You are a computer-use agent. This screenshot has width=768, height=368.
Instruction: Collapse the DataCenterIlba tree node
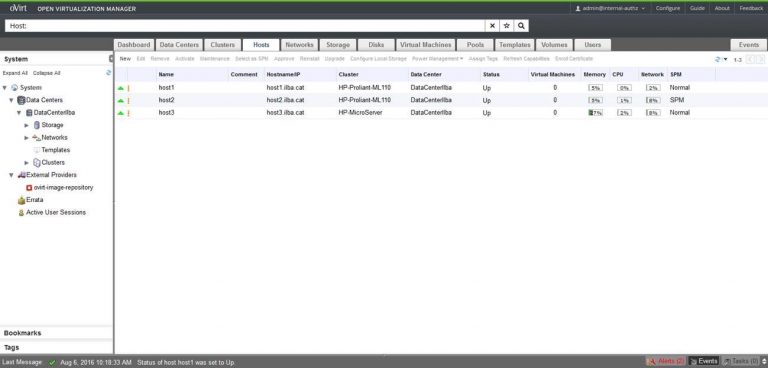pyautogui.click(x=19, y=113)
